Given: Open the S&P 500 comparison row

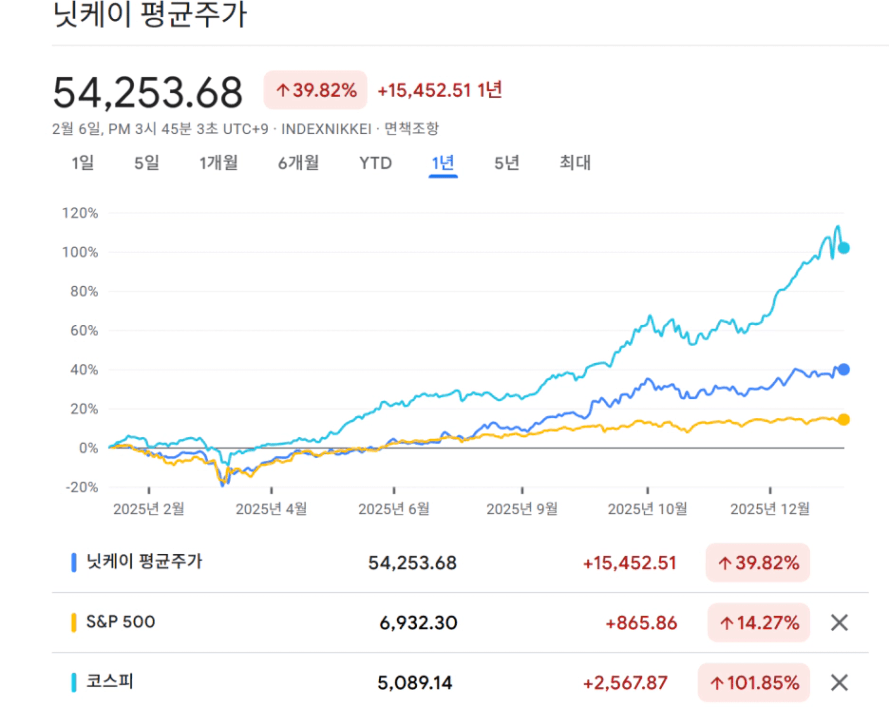Looking at the screenshot, I should coord(120,622).
